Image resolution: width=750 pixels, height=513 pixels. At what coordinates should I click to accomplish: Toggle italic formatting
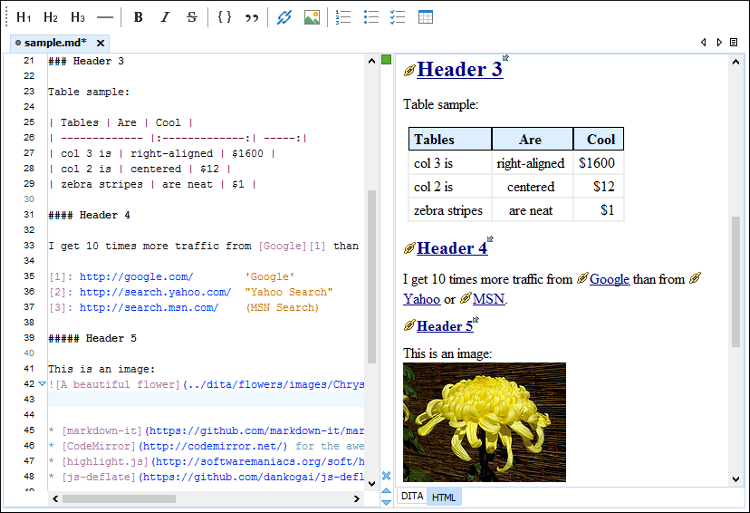(x=165, y=17)
